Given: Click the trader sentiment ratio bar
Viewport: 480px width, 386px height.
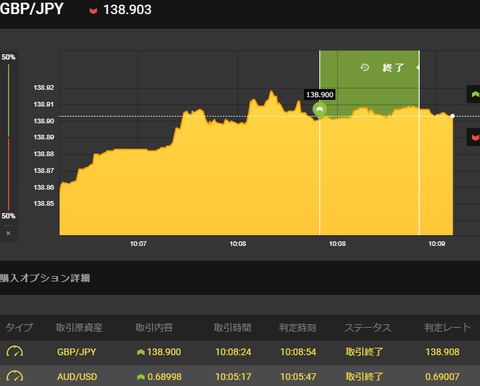Looking at the screenshot, I should [x=9, y=137].
